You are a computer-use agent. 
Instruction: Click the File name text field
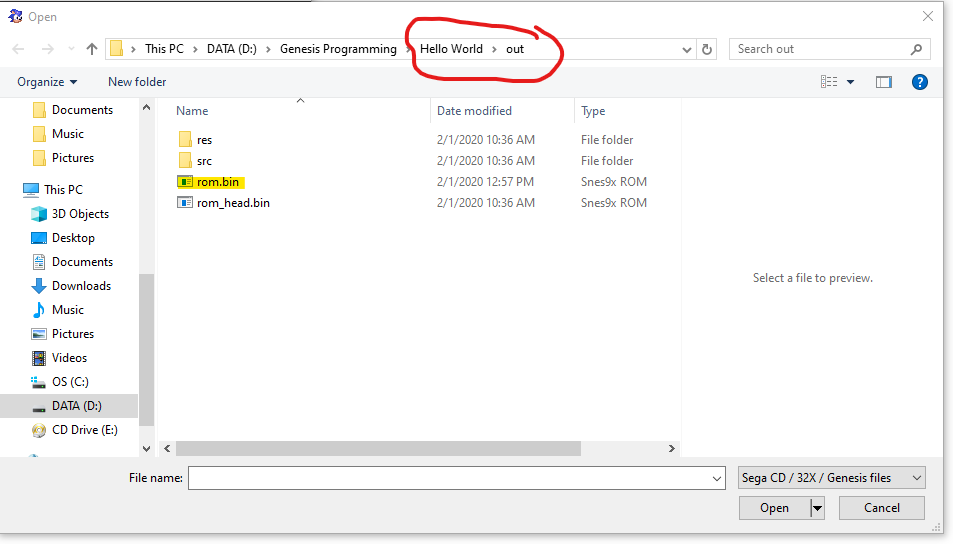pyautogui.click(x=456, y=478)
